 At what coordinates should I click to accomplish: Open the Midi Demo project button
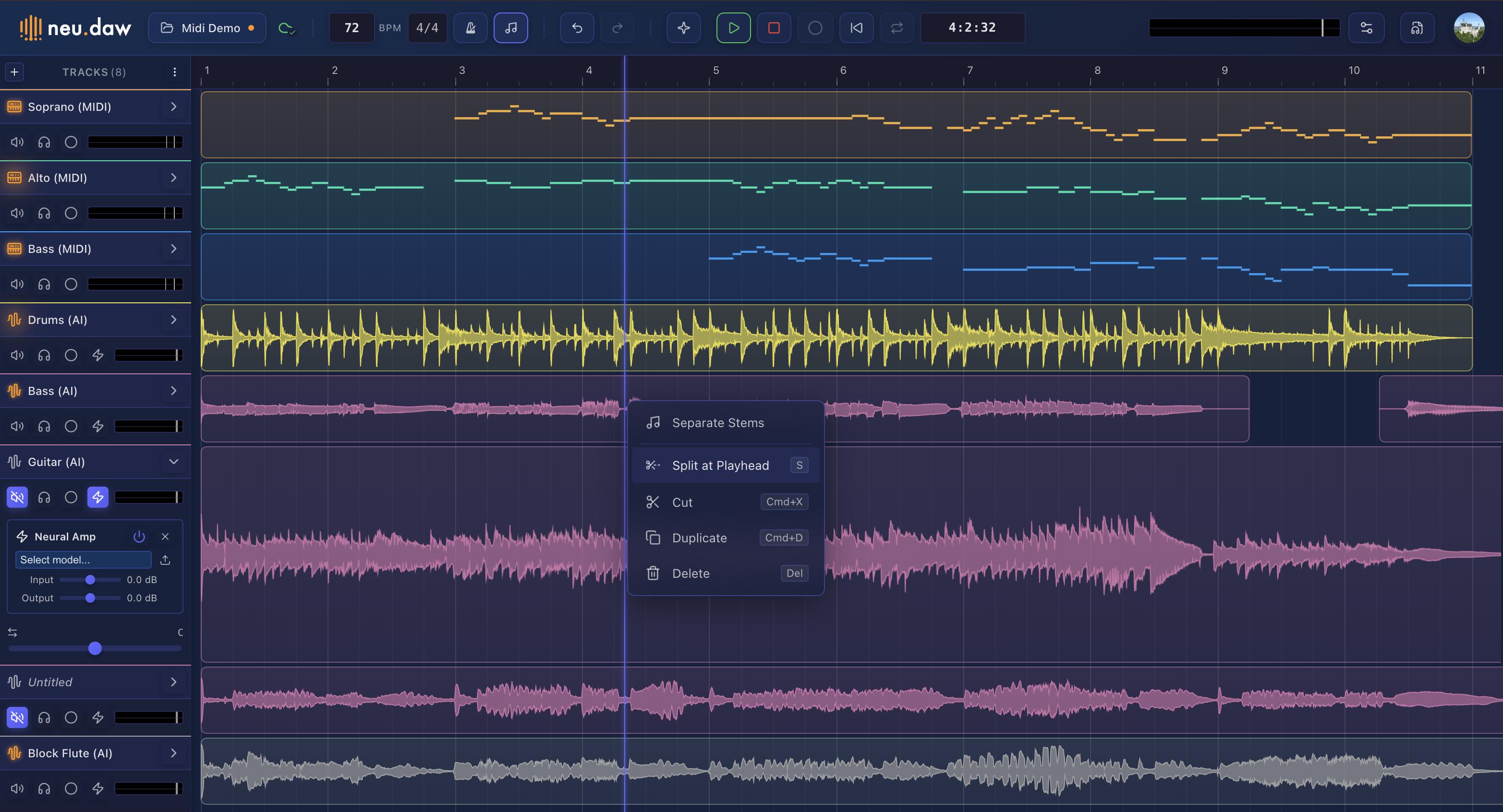(206, 27)
